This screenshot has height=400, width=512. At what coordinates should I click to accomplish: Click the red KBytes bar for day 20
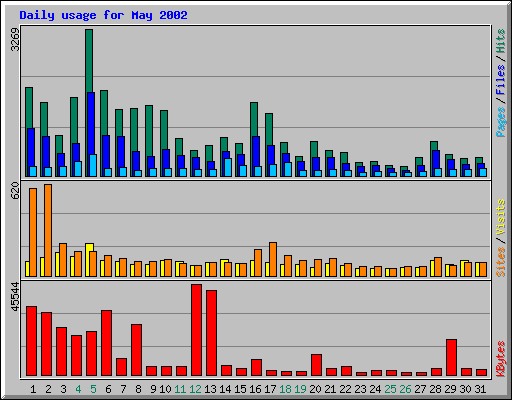317,365
